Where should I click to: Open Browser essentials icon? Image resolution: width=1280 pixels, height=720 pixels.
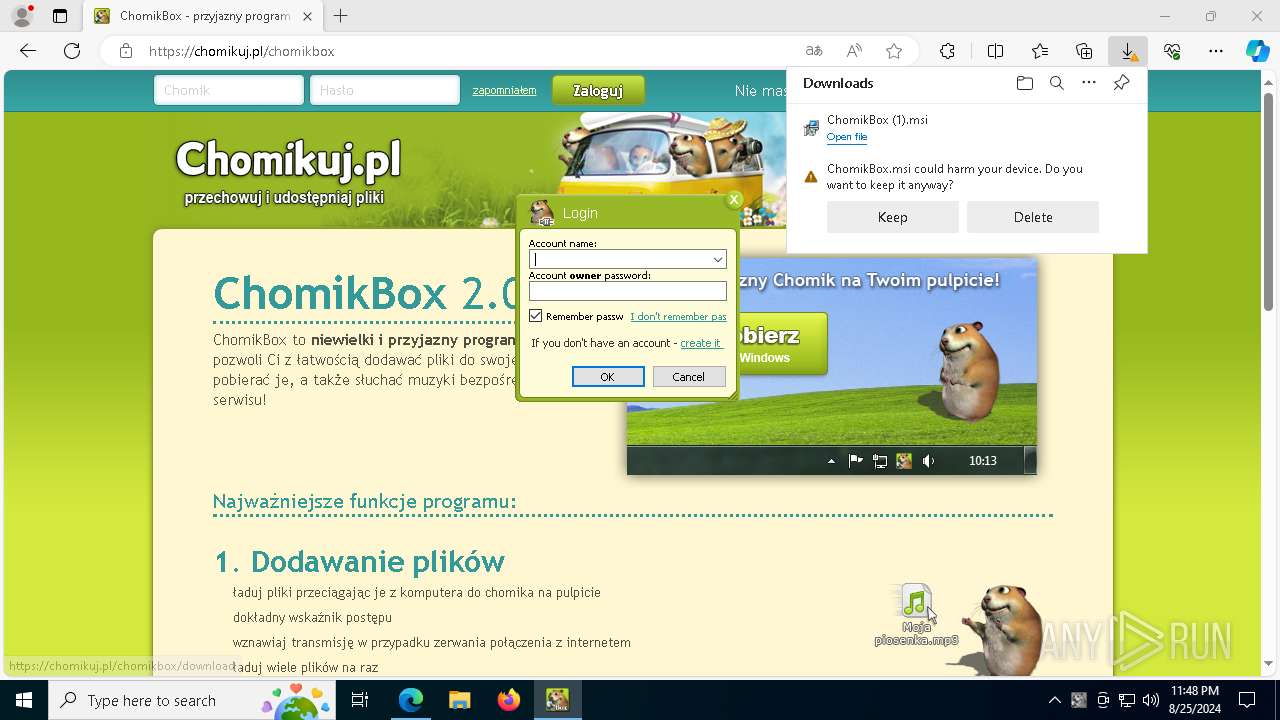pos(1172,51)
